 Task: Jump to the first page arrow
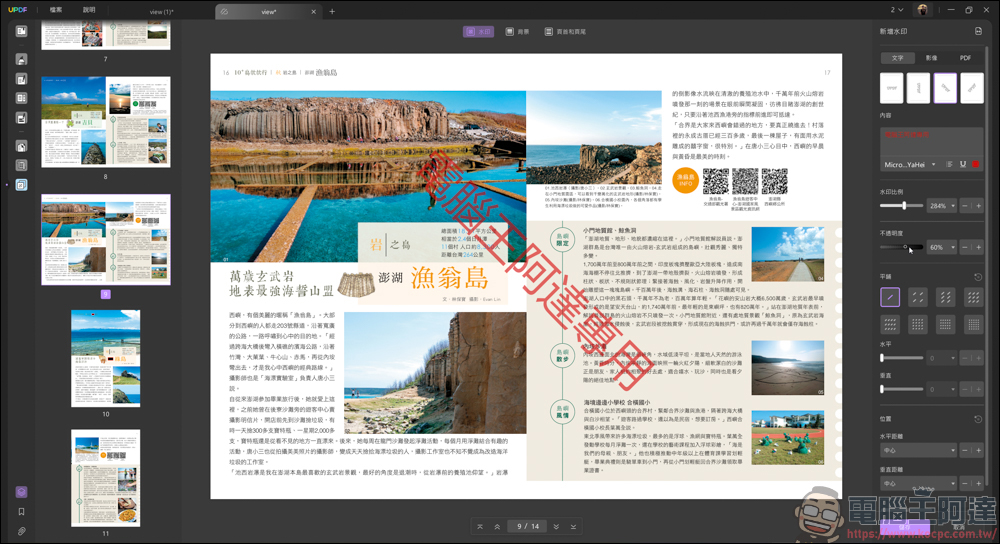click(x=480, y=527)
